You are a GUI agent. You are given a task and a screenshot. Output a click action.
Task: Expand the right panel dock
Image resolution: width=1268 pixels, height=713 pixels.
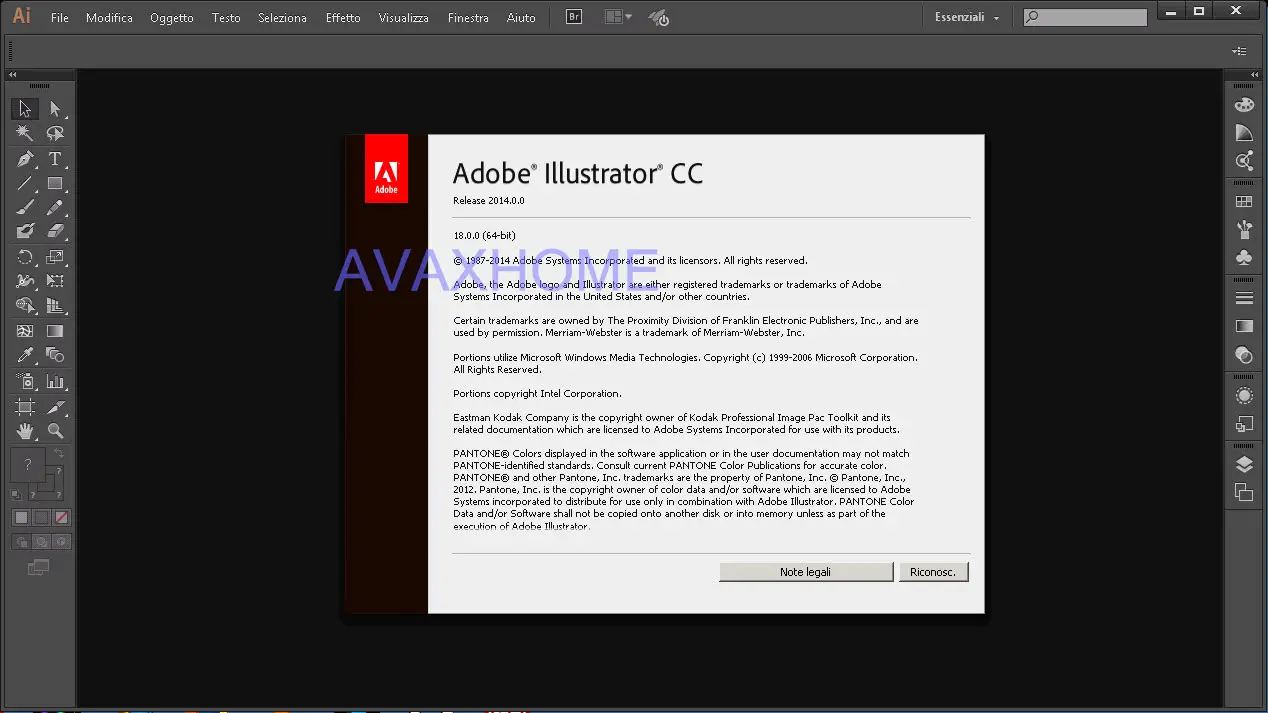click(1255, 75)
